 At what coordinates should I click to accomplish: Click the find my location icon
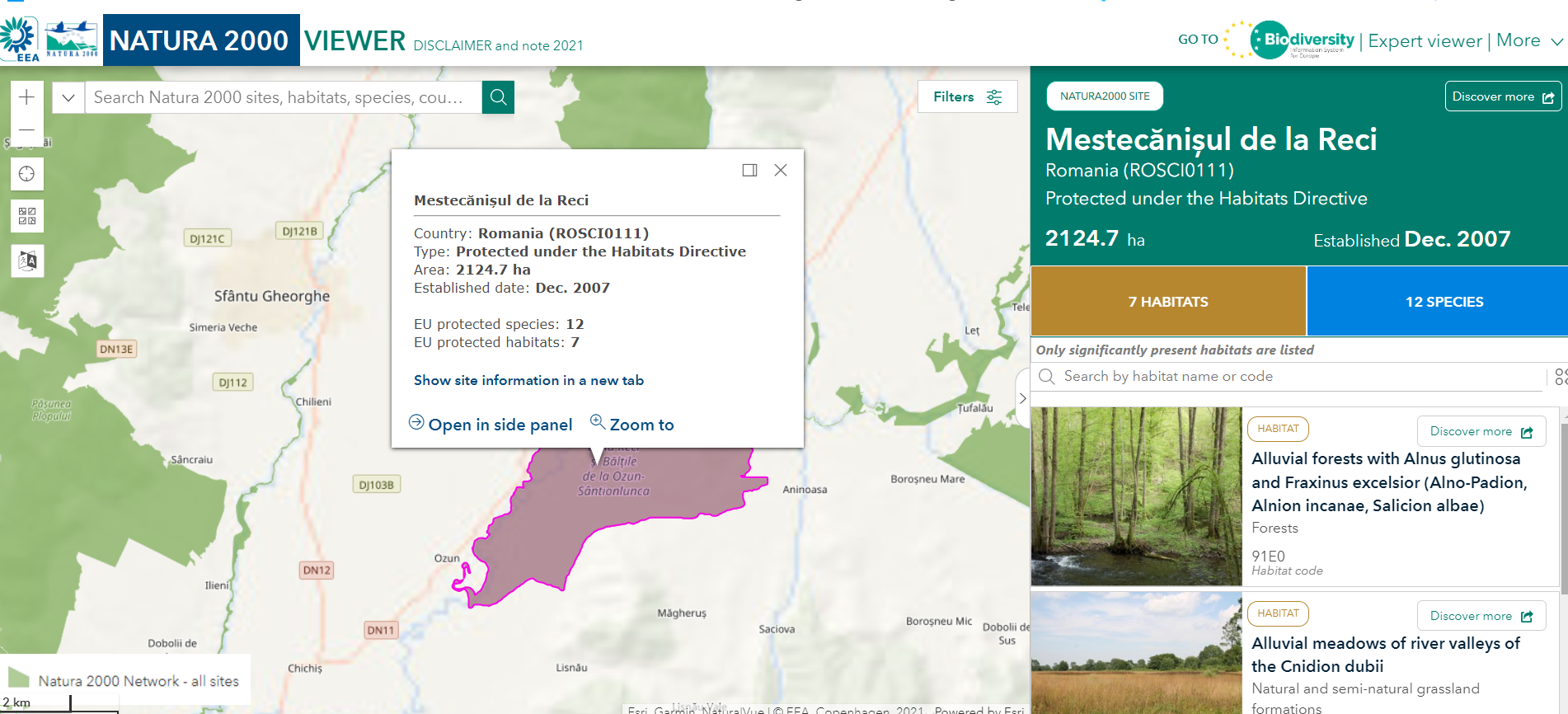(x=27, y=174)
